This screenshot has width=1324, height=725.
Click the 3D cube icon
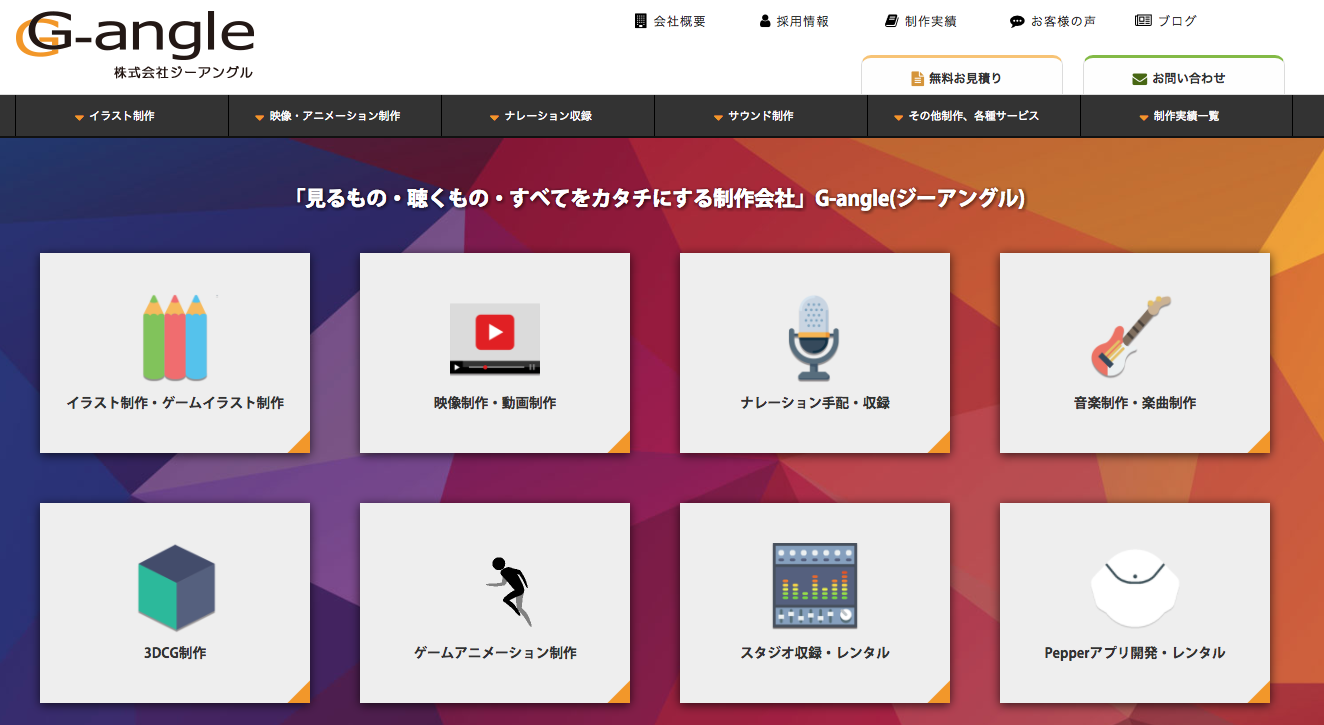click(x=175, y=587)
